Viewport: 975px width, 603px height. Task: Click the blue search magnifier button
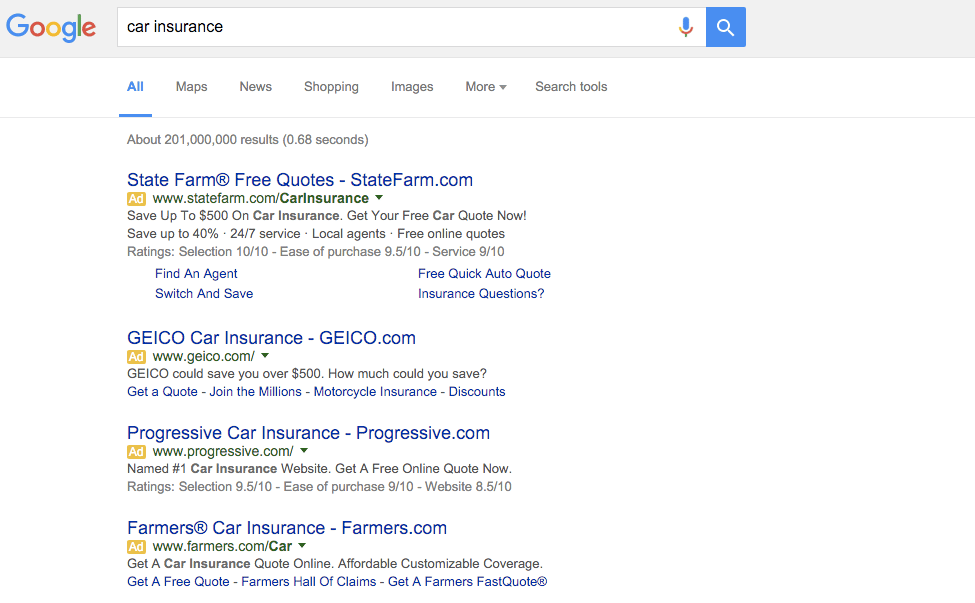click(726, 27)
